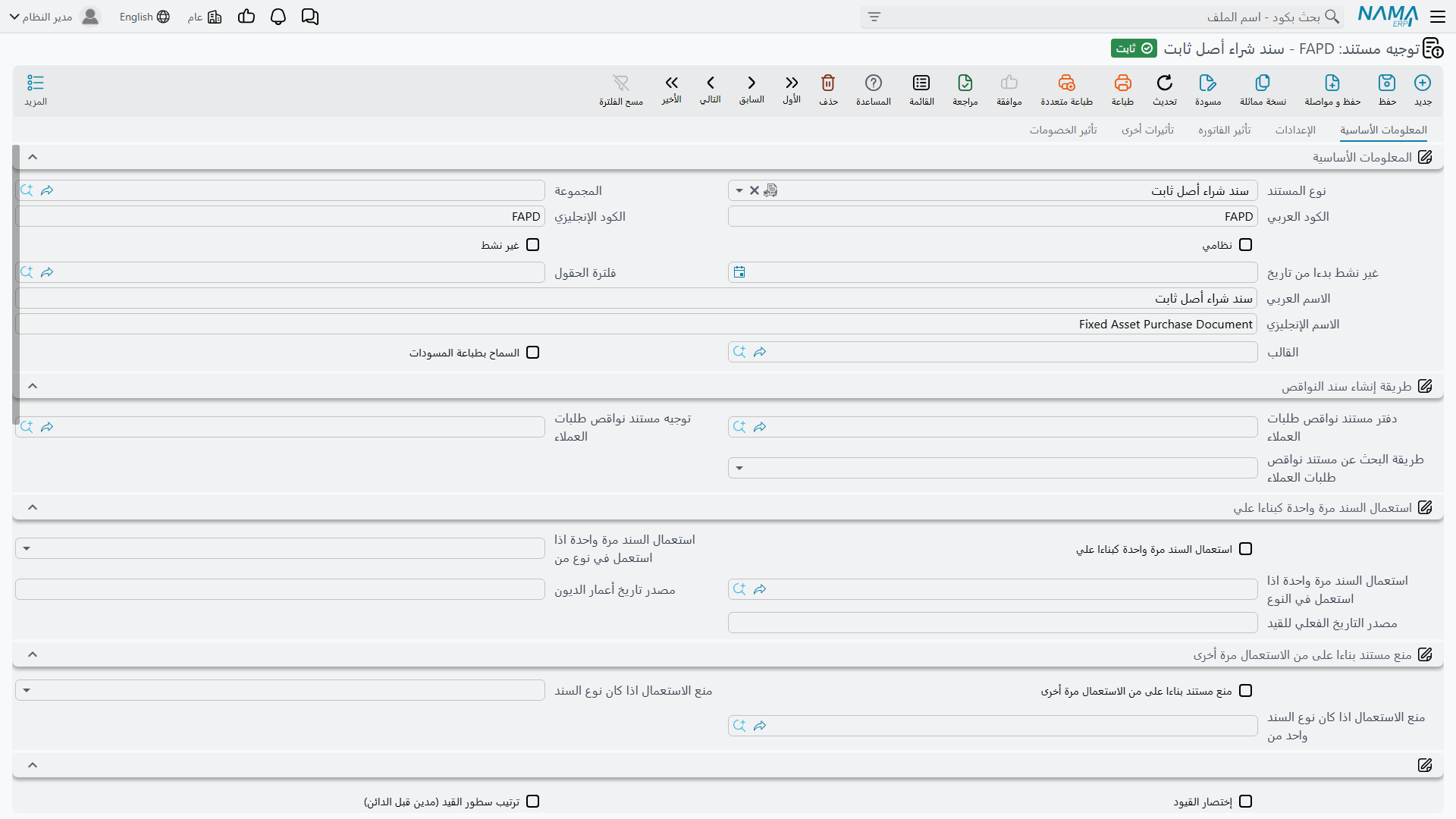
Task: Open the hamburger main menu
Action: click(1438, 16)
